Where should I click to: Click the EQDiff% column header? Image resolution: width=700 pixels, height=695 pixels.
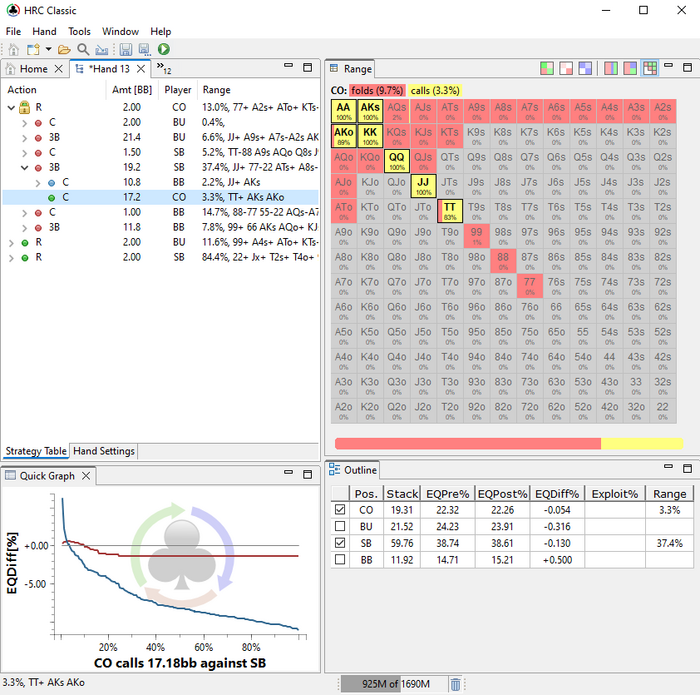point(556,493)
